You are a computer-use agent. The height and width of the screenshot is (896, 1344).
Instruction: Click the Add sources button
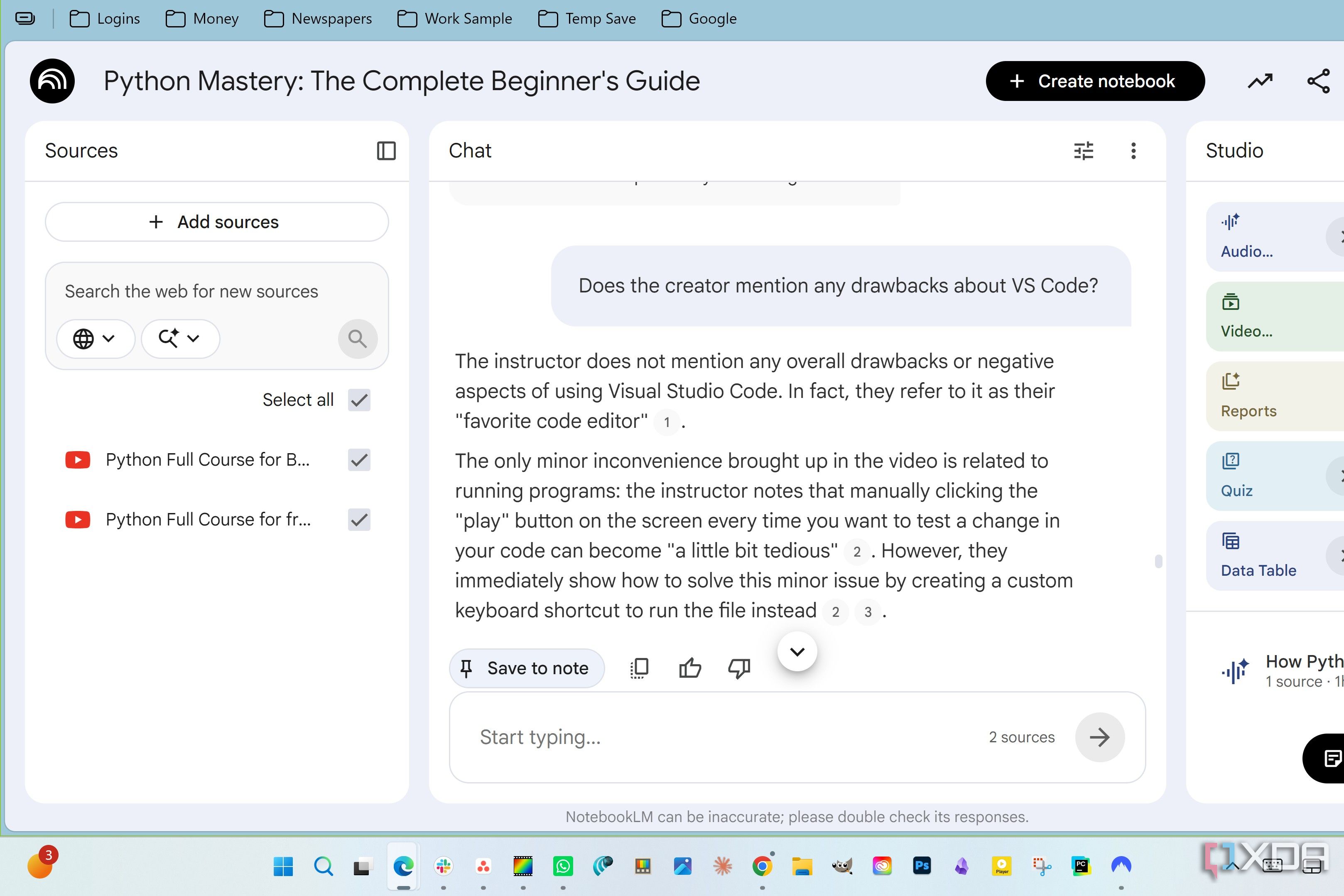[x=216, y=222]
